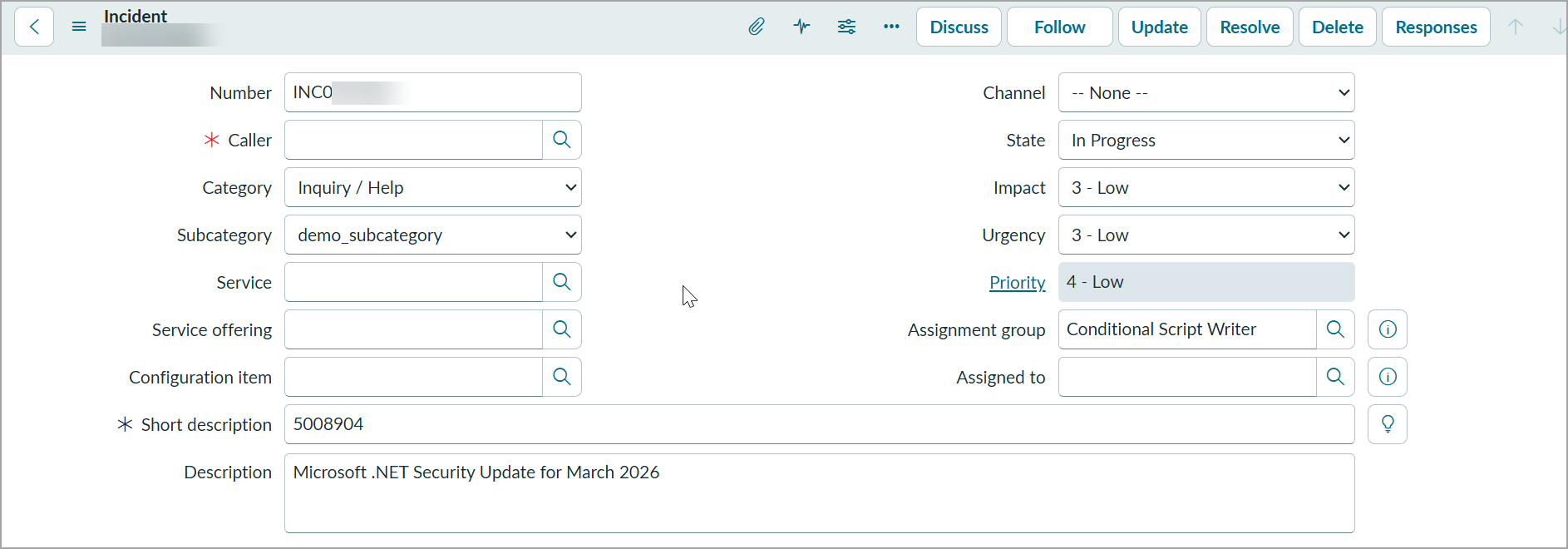The width and height of the screenshot is (1568, 549).
Task: Click the Service text field
Action: click(x=413, y=282)
